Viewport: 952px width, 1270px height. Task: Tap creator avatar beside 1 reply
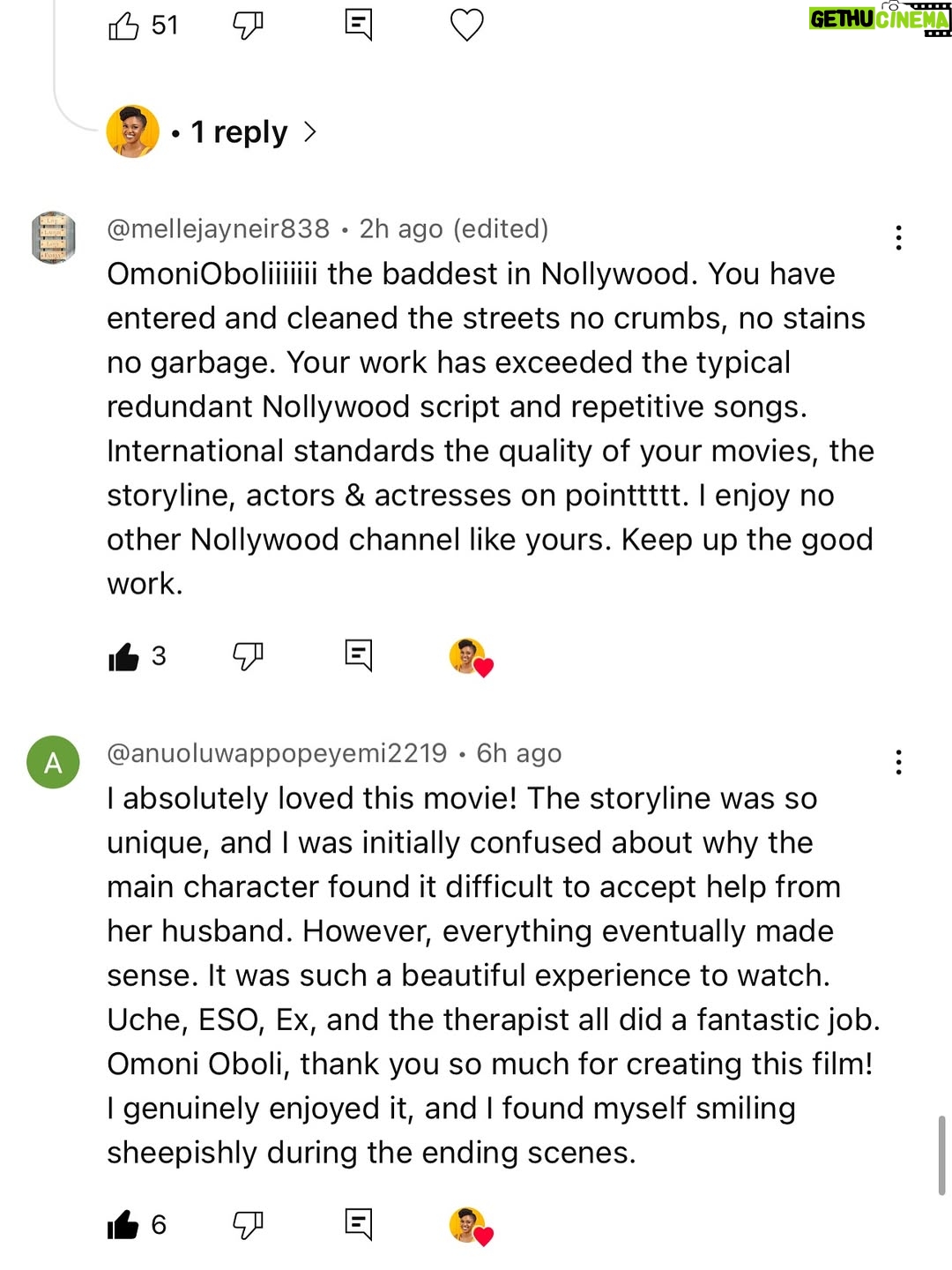(x=132, y=131)
